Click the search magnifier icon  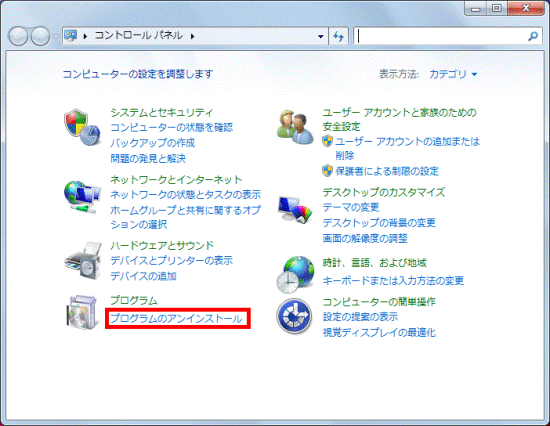tap(533, 36)
